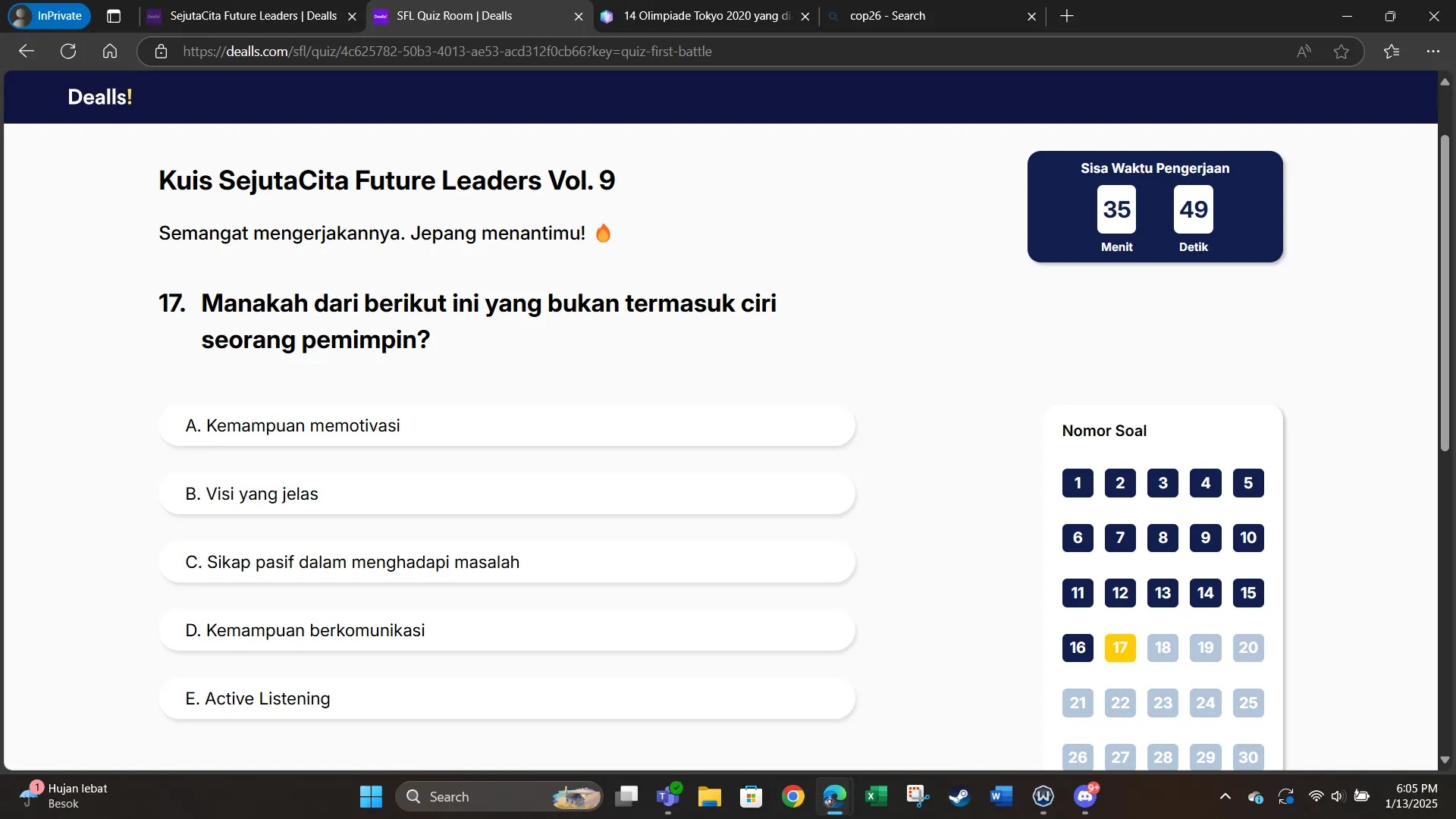Add the quiz page to favorites
Image resolution: width=1456 pixels, height=819 pixels.
point(1341,51)
